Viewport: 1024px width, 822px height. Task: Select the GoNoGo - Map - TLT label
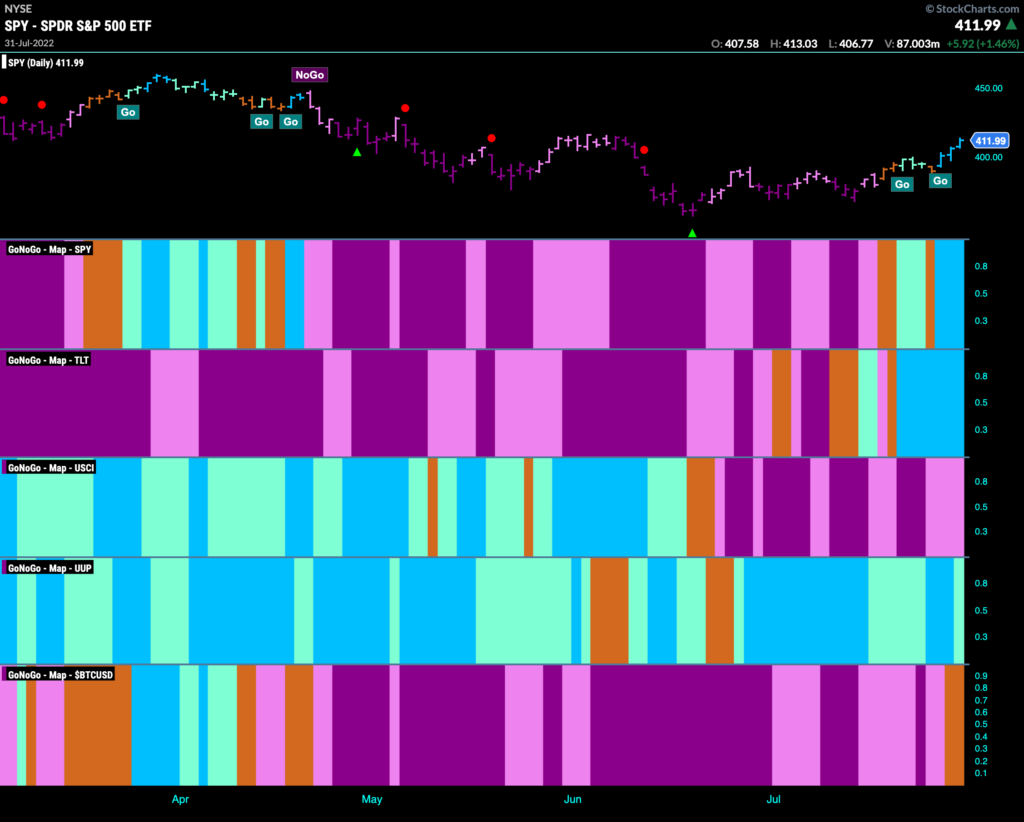[48, 360]
